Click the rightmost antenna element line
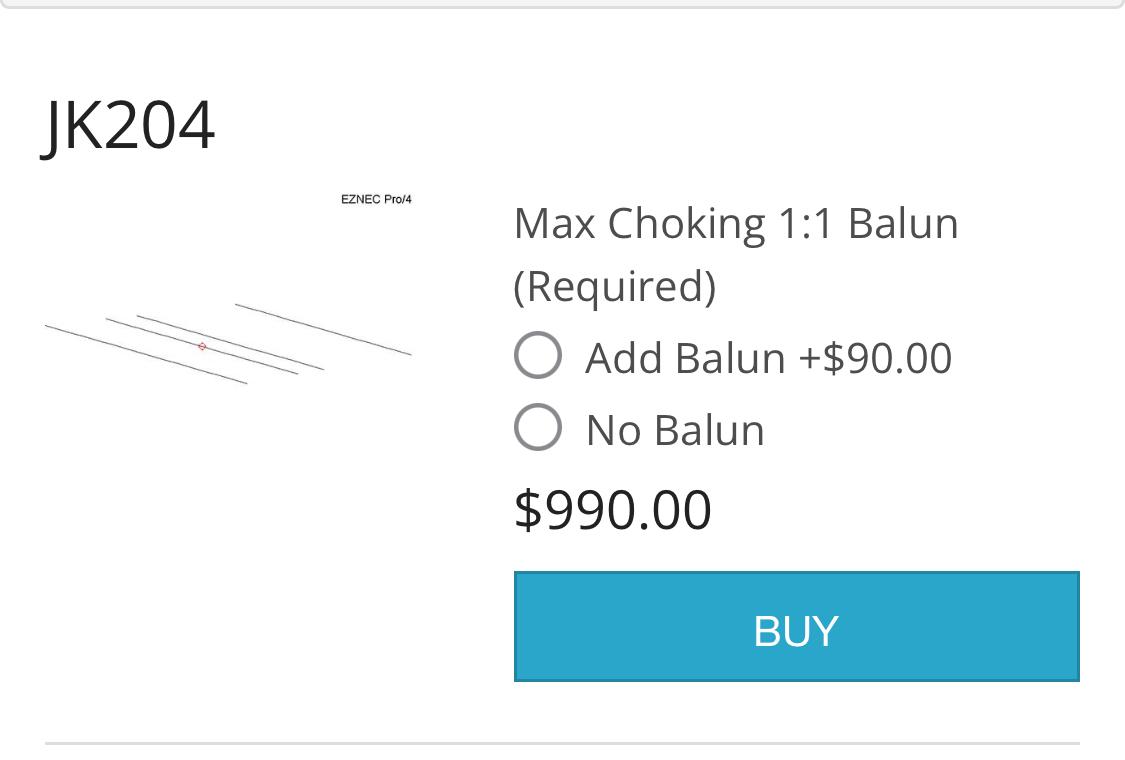This screenshot has height=760, width=1125. coord(323,329)
